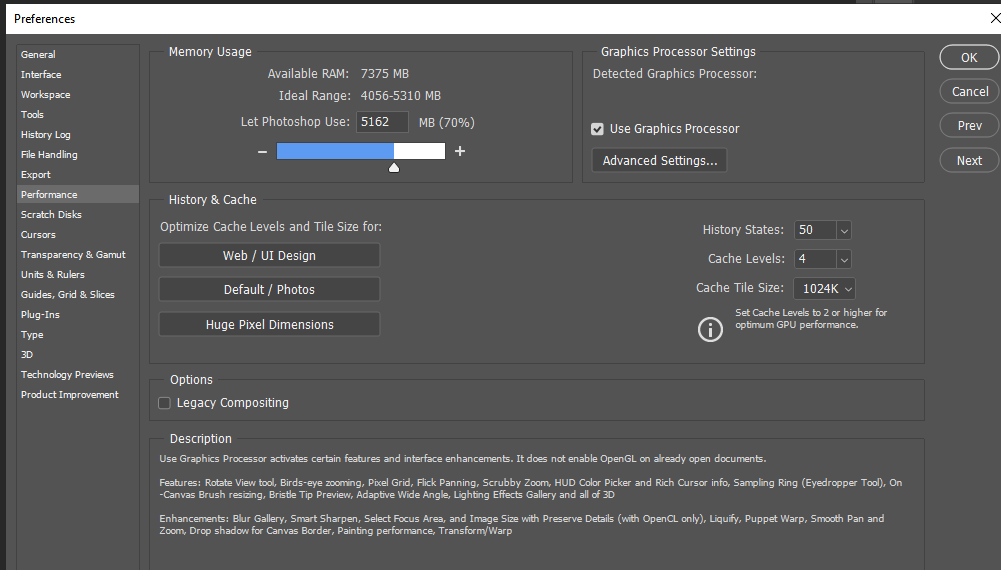Click the plus icon beside memory slider
1001x570 pixels.
(460, 151)
